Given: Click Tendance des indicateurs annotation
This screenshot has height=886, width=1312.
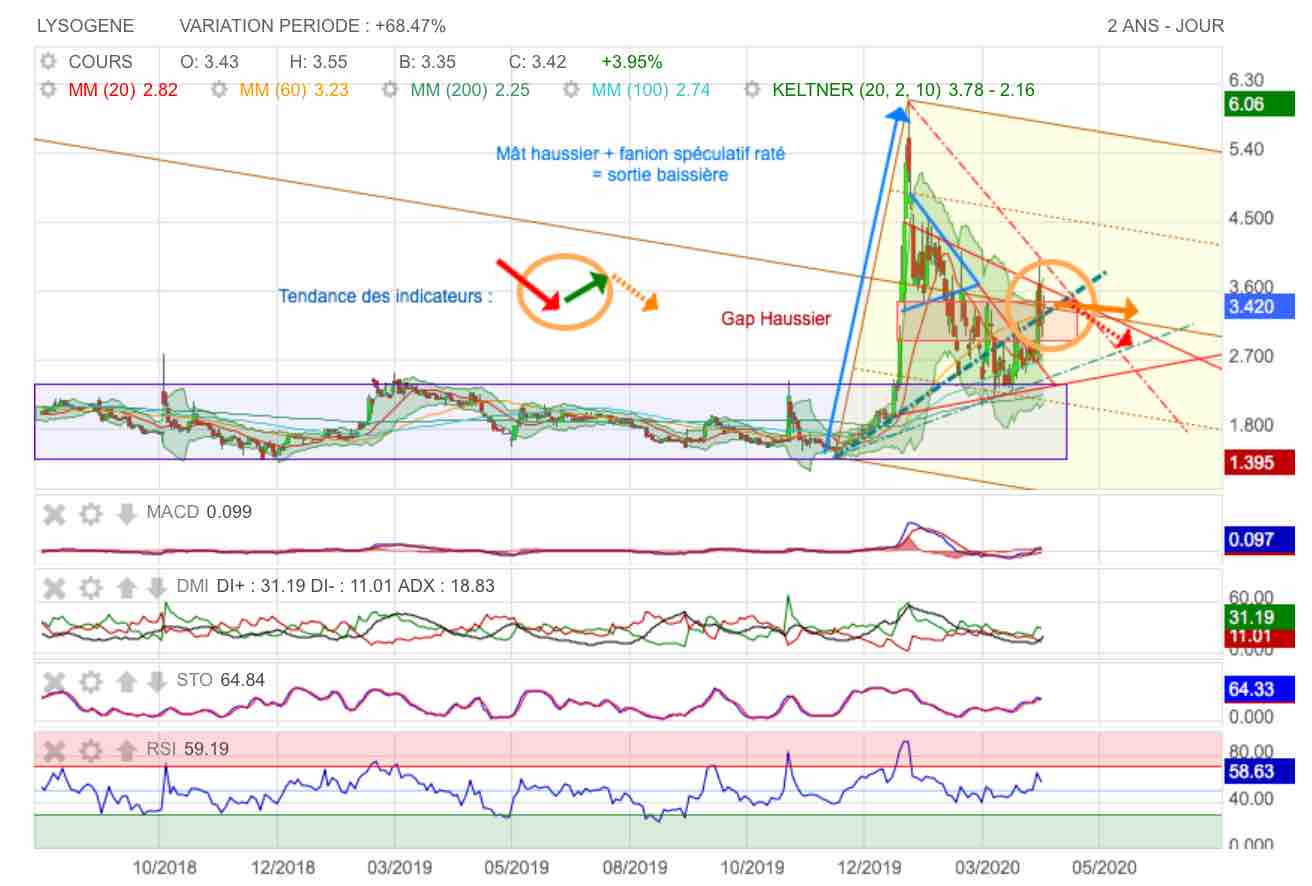Looking at the screenshot, I should [385, 296].
